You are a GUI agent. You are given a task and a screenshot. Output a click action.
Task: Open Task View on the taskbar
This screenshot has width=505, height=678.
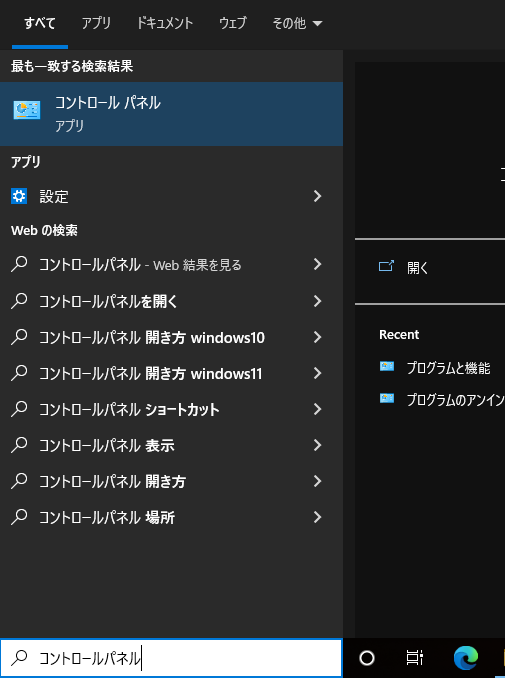tap(415, 658)
